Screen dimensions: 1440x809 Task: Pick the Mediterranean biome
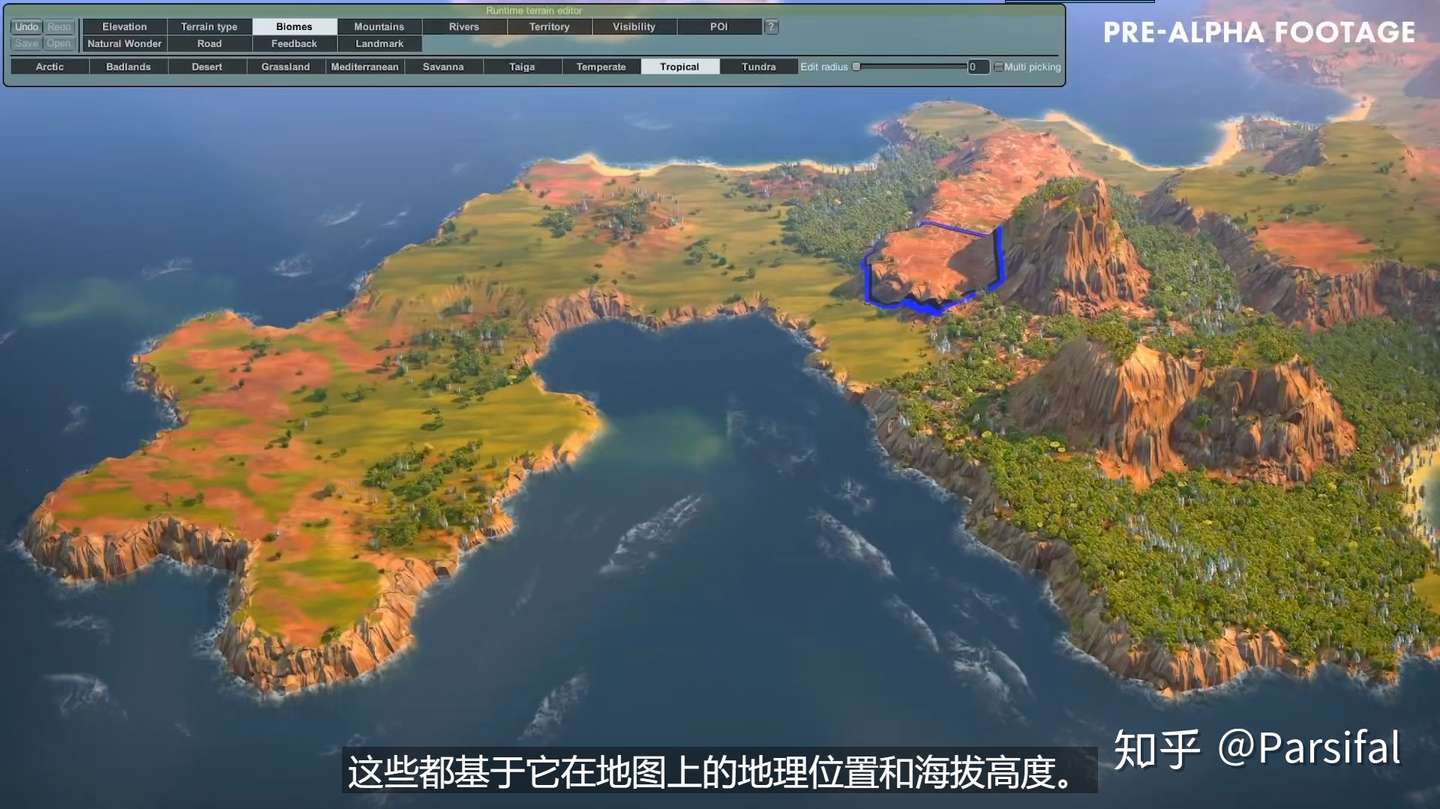coord(365,67)
